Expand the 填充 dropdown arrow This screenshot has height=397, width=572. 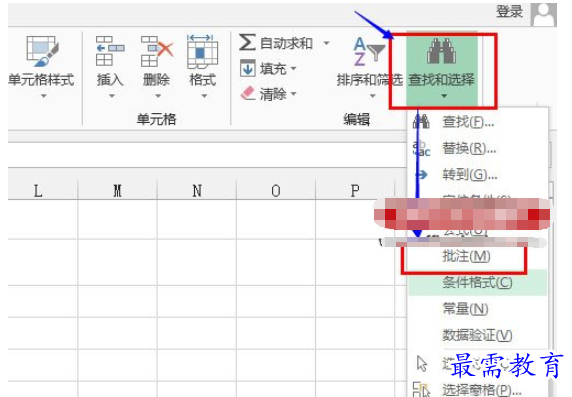pyautogui.click(x=294, y=68)
